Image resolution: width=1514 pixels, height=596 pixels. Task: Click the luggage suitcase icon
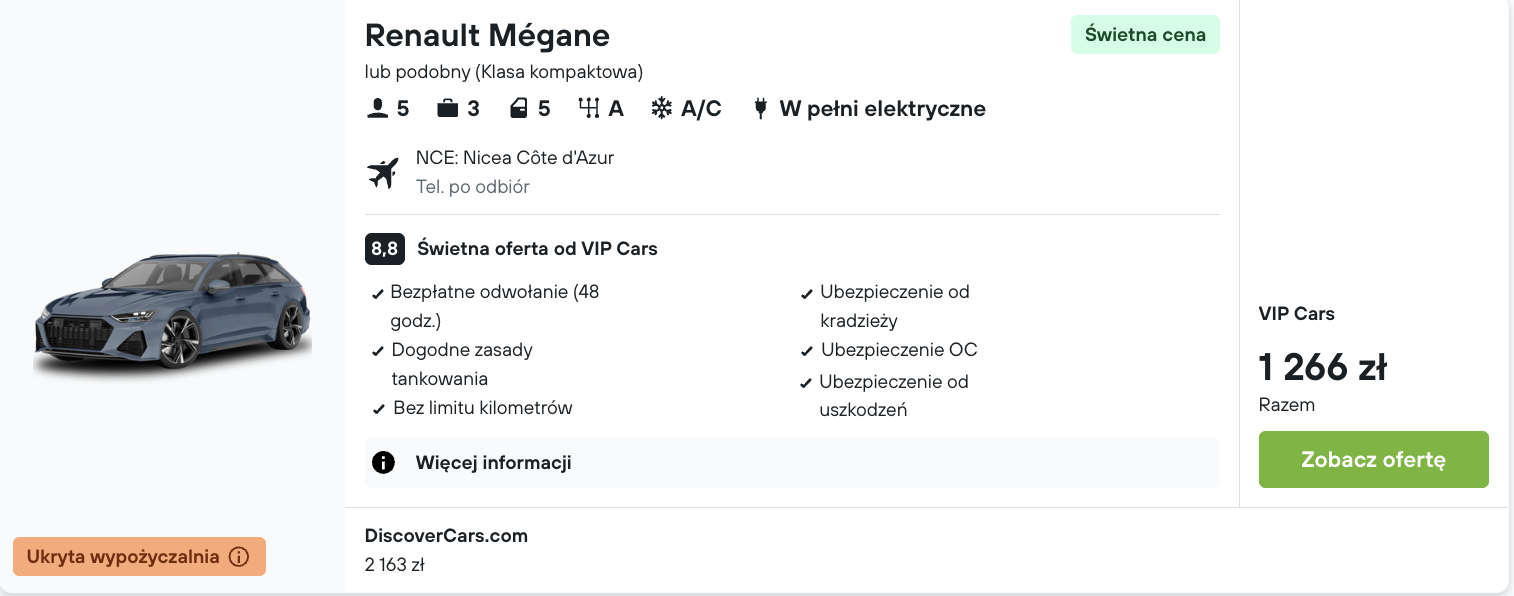tap(447, 108)
